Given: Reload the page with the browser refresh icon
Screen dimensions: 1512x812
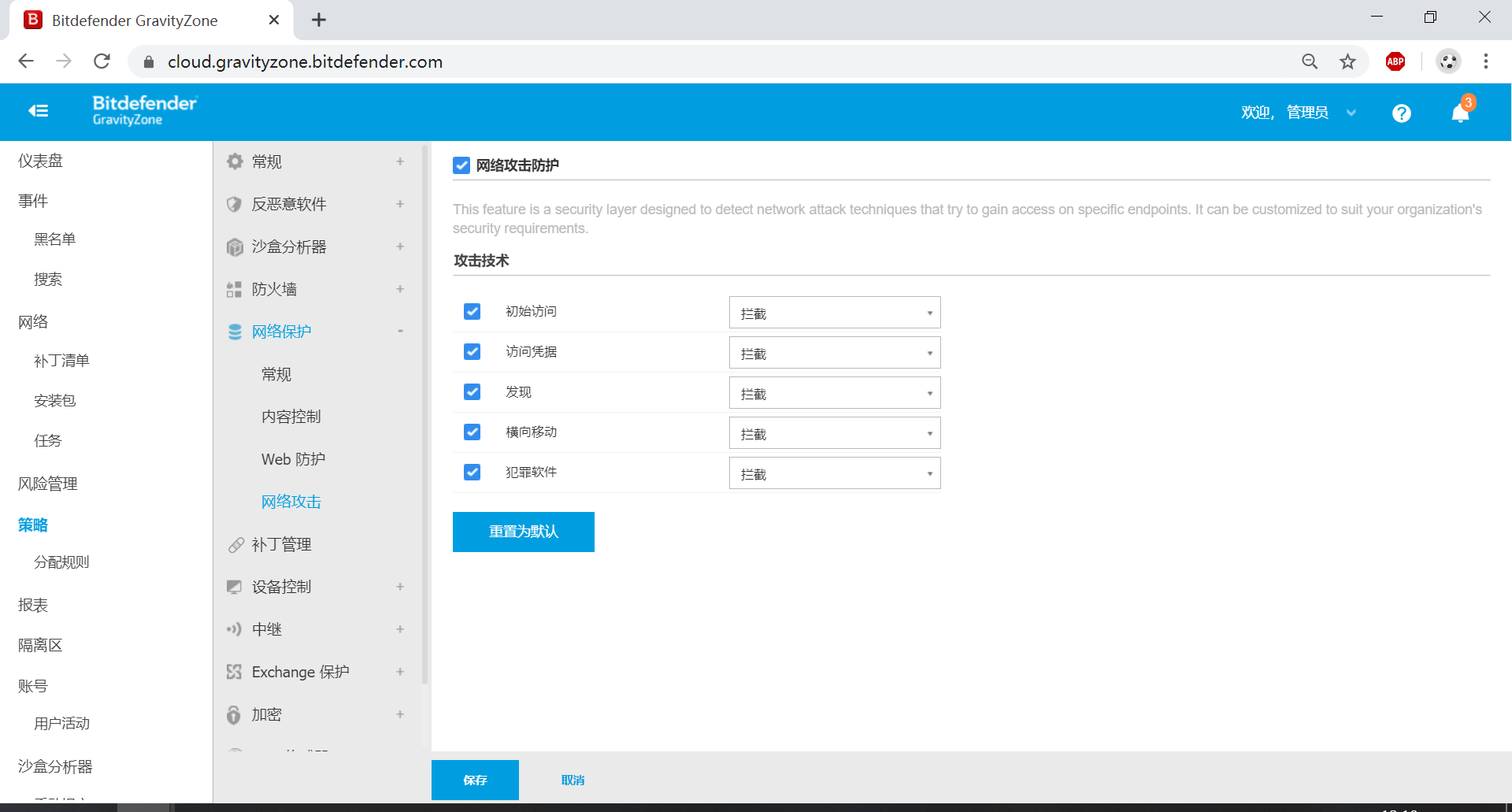Looking at the screenshot, I should point(102,61).
